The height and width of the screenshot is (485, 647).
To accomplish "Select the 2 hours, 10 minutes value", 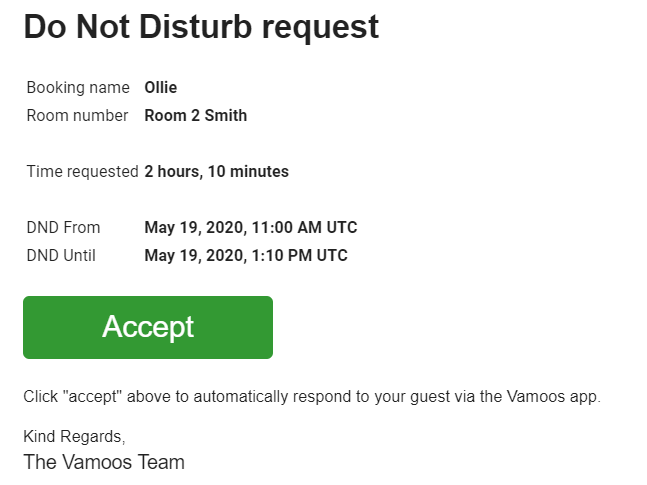I will (217, 172).
